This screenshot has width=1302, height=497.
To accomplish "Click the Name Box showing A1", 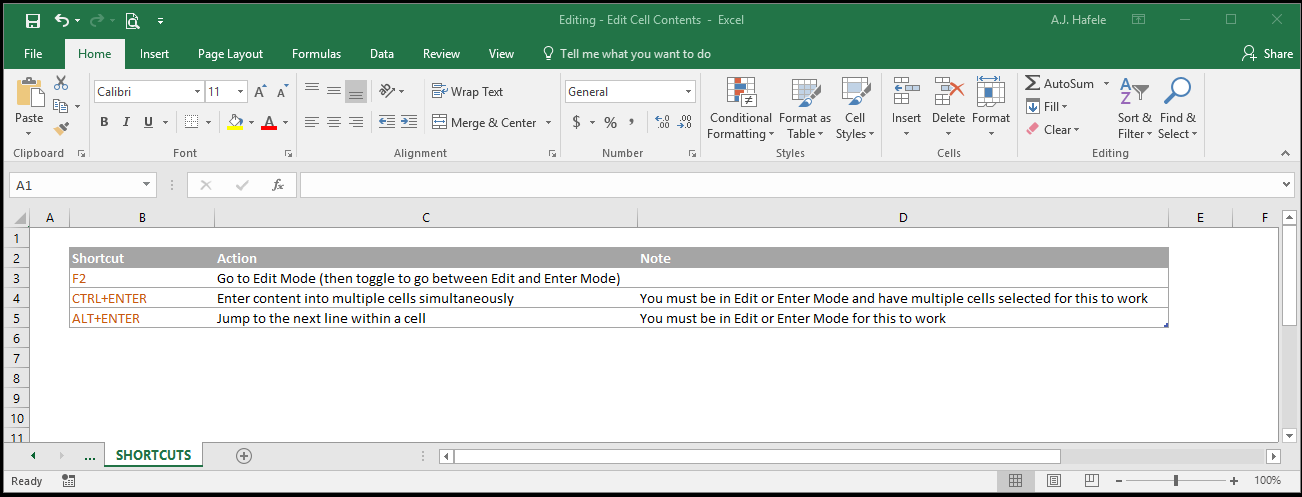I will 73,185.
